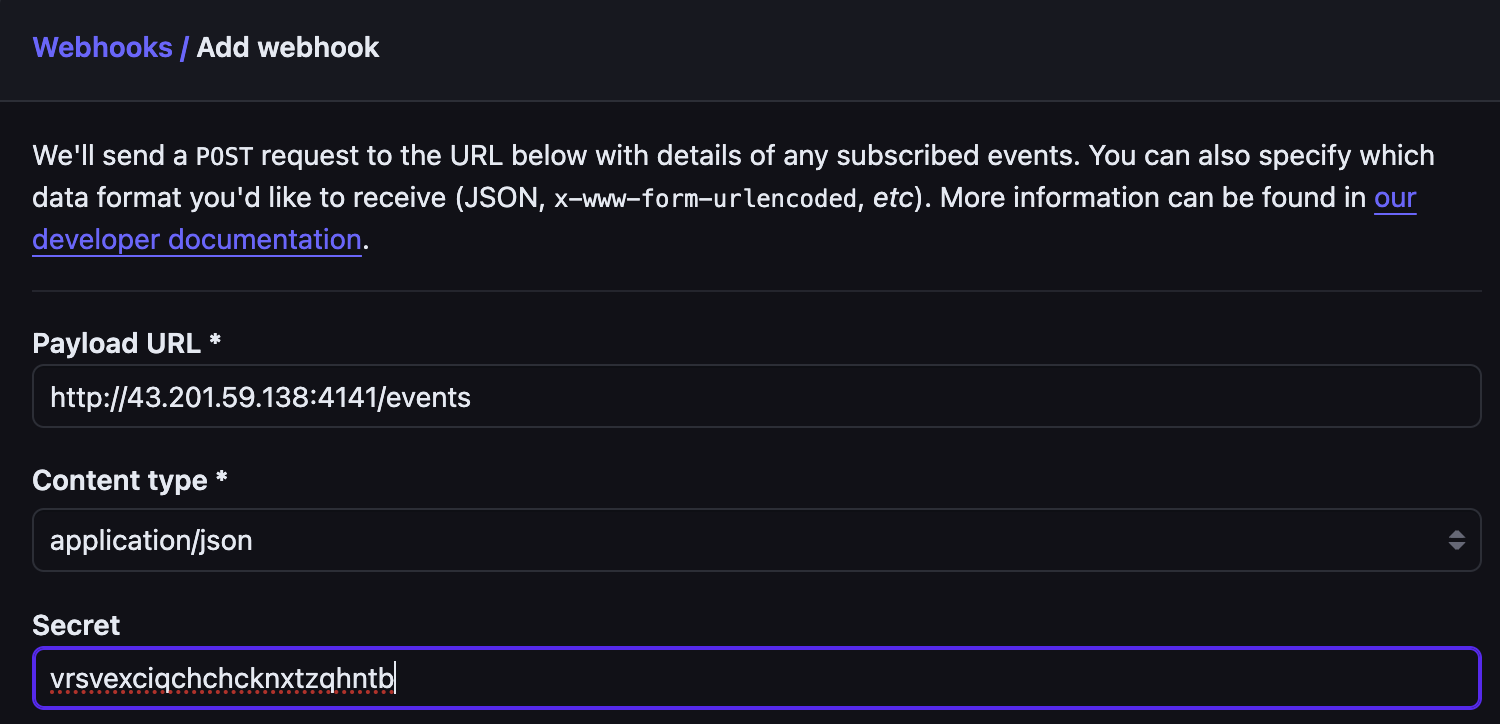The height and width of the screenshot is (724, 1500).
Task: Place cursor in the 'vrsvexciqchchcknxtzqhntb' secret text
Action: (222, 680)
